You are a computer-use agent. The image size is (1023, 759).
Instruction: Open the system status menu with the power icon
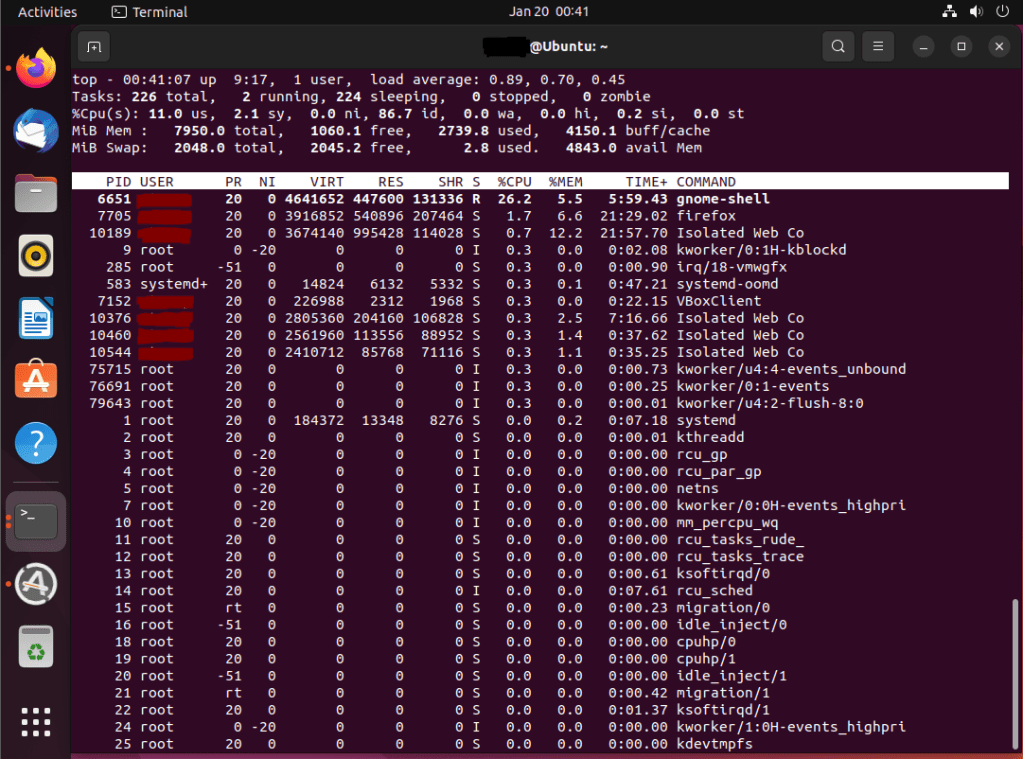coord(1001,12)
